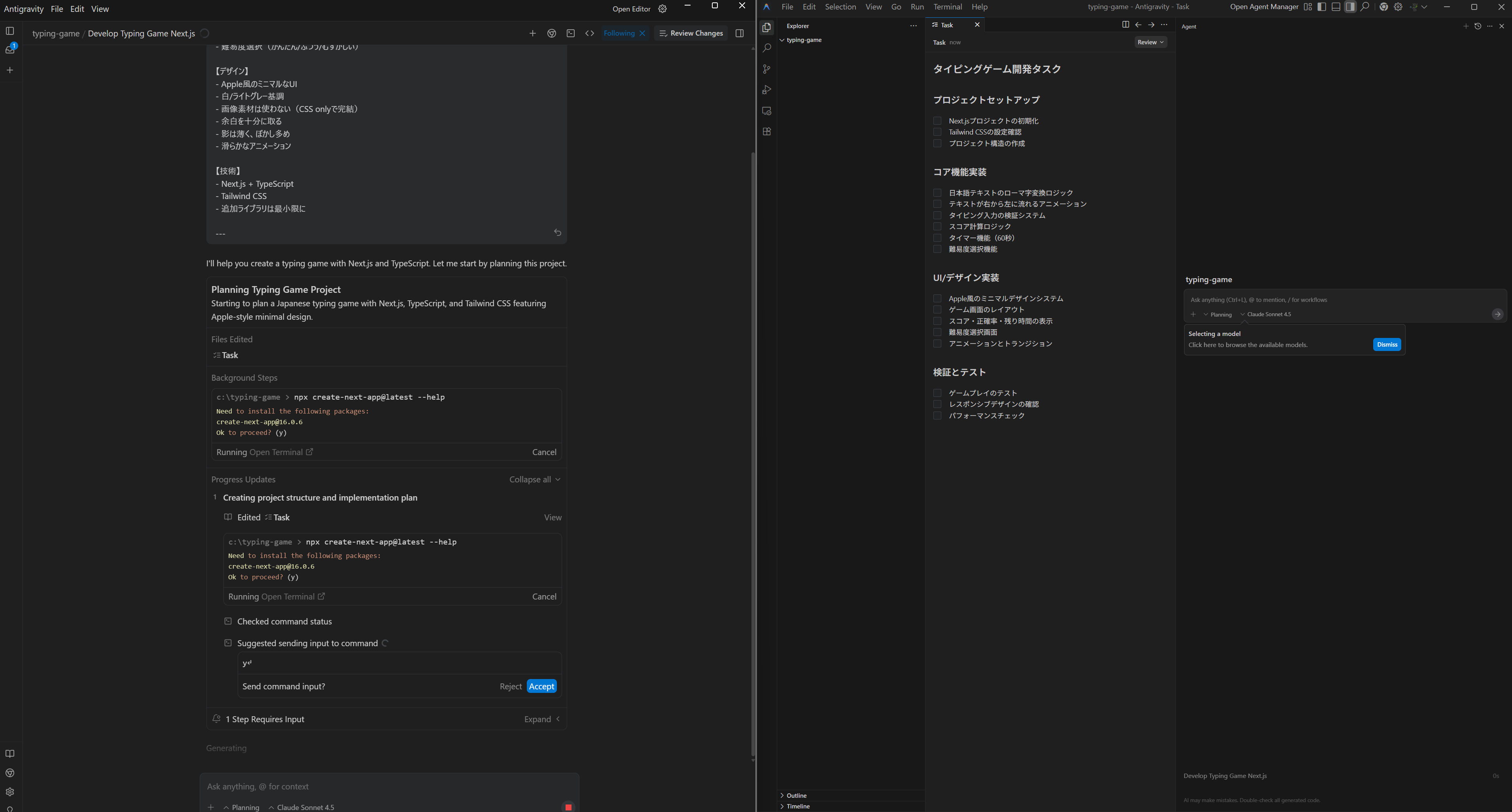Select the Task editor tab
1512x812 pixels.
947,25
